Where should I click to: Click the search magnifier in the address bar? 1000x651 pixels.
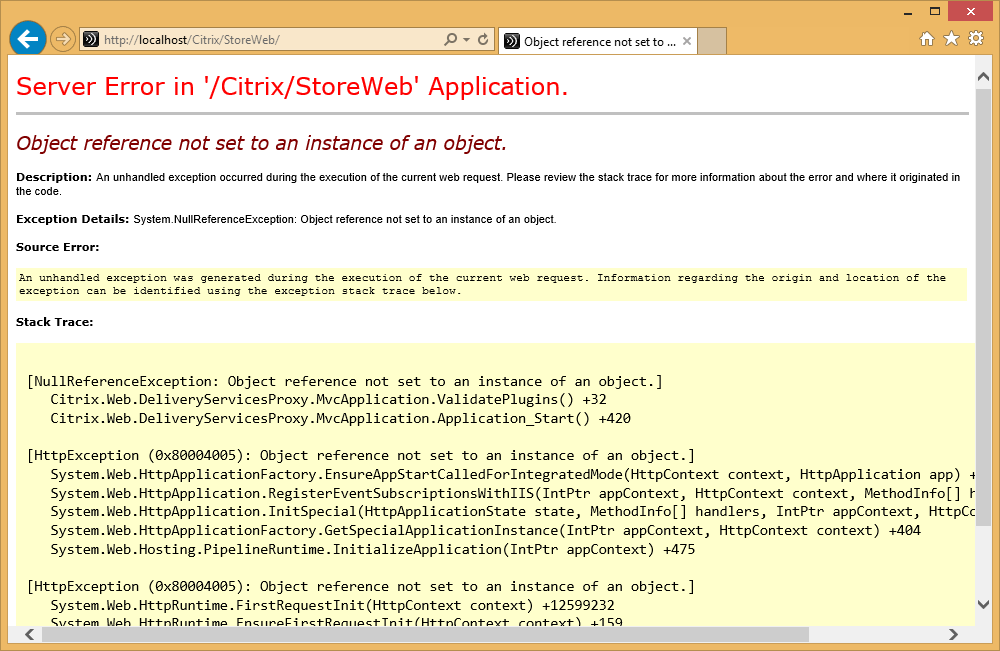coord(451,38)
